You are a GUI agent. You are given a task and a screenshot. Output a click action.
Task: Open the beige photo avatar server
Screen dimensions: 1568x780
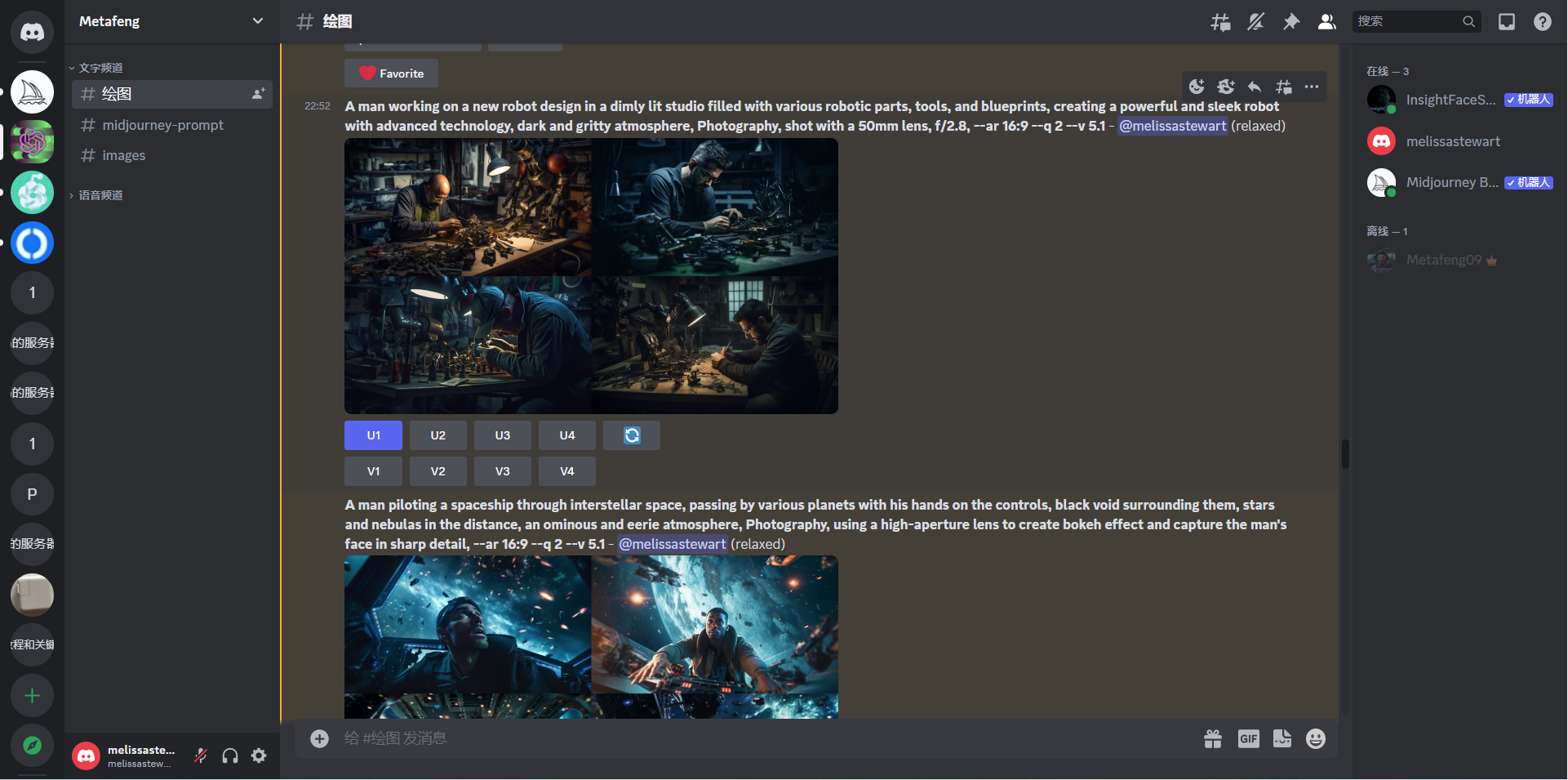click(x=32, y=595)
